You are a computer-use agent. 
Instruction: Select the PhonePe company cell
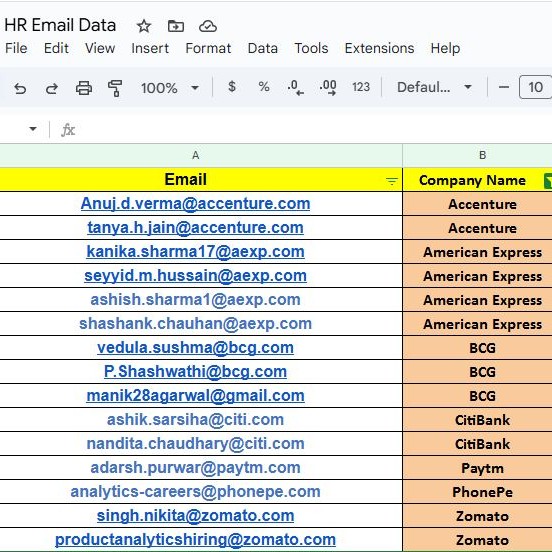click(478, 492)
